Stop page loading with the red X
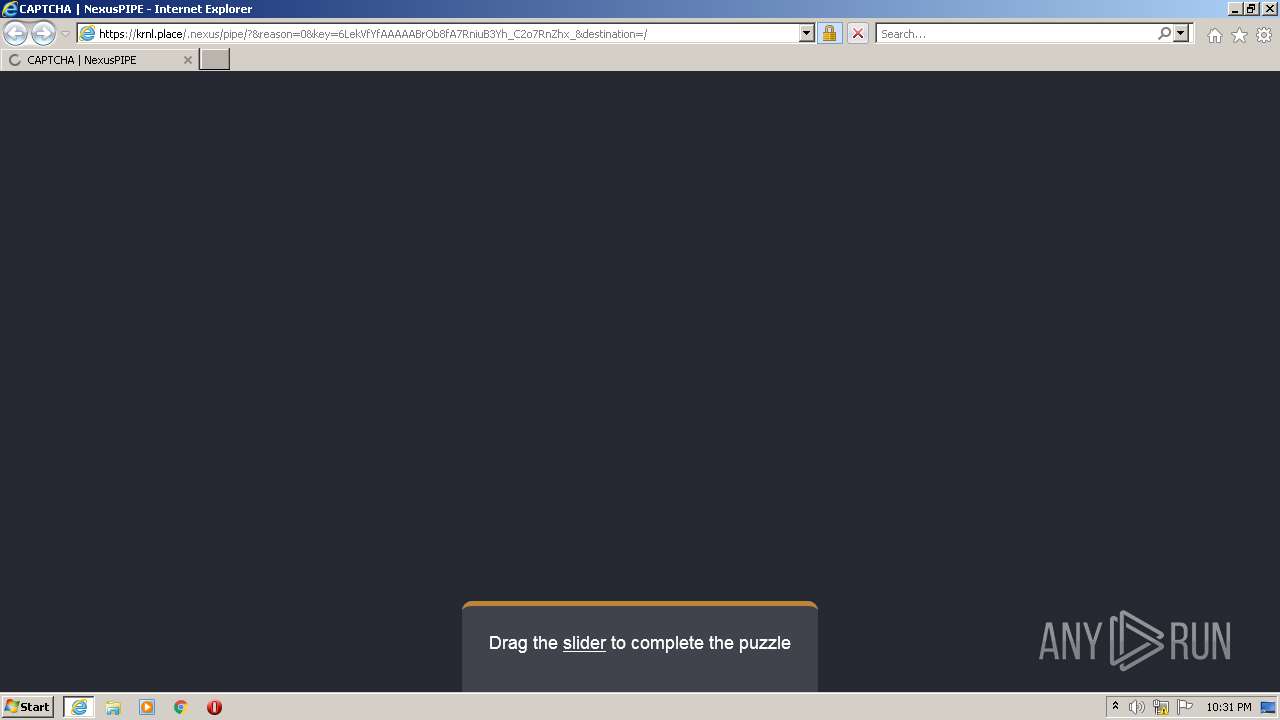 tap(857, 33)
